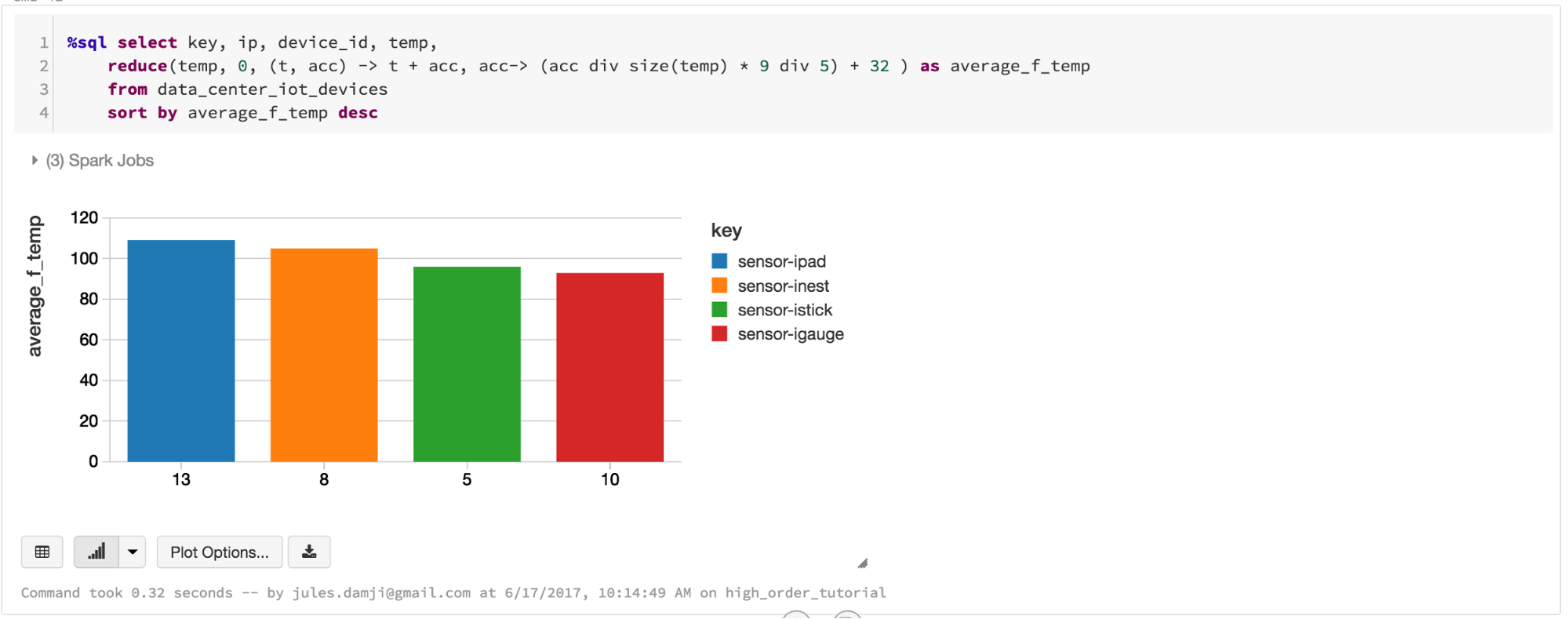Expand the Spark Jobs list
Screen dimensions: 1568x619
tap(35, 160)
